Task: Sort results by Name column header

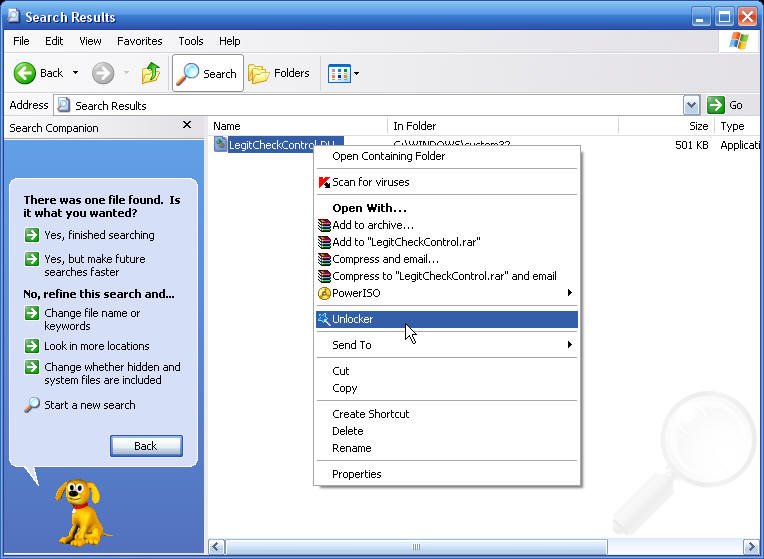Action: pos(297,126)
